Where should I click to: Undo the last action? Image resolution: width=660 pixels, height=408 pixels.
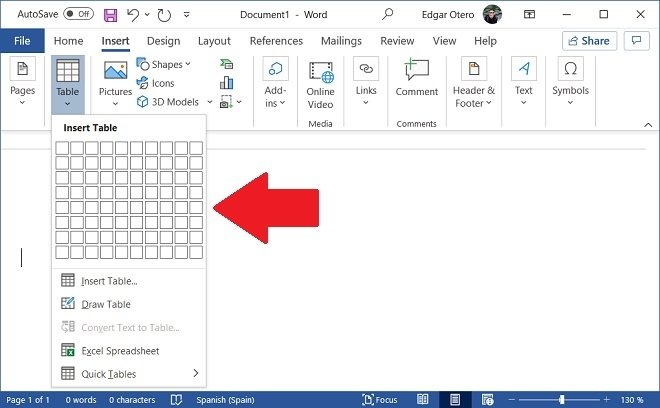point(133,15)
